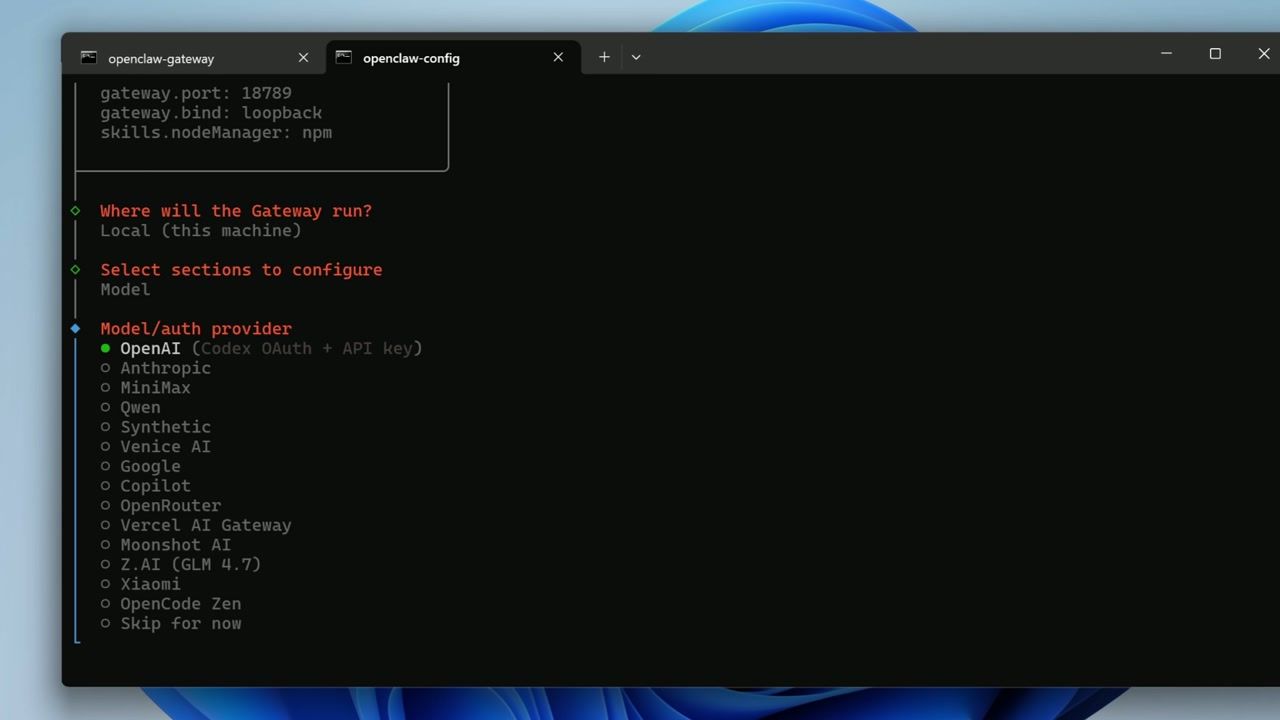Open a new terminal tab with plus
1280x720 pixels.
click(604, 58)
